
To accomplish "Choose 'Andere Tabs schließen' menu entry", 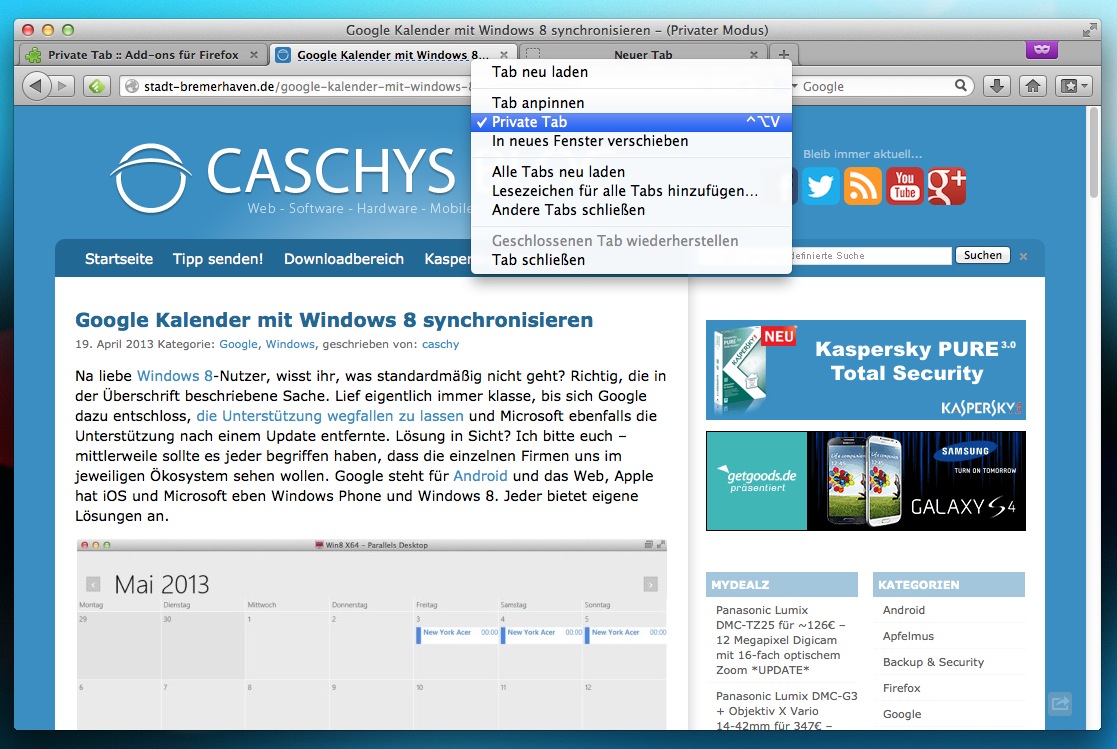I will point(568,210).
